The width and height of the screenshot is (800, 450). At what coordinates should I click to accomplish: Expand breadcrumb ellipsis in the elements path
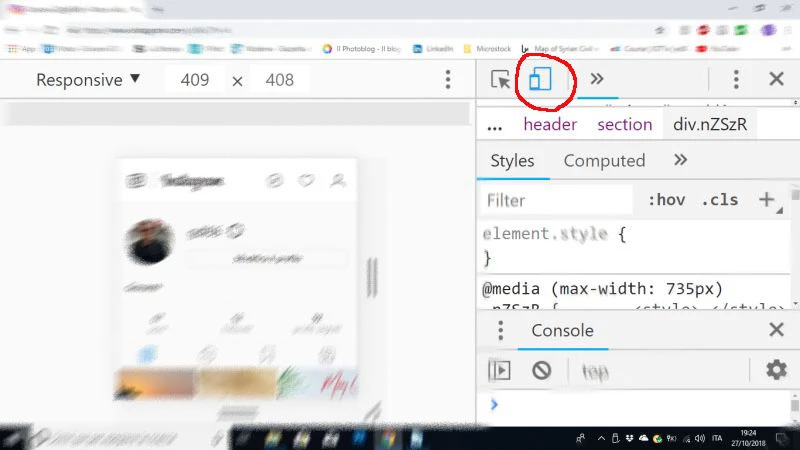click(x=494, y=126)
